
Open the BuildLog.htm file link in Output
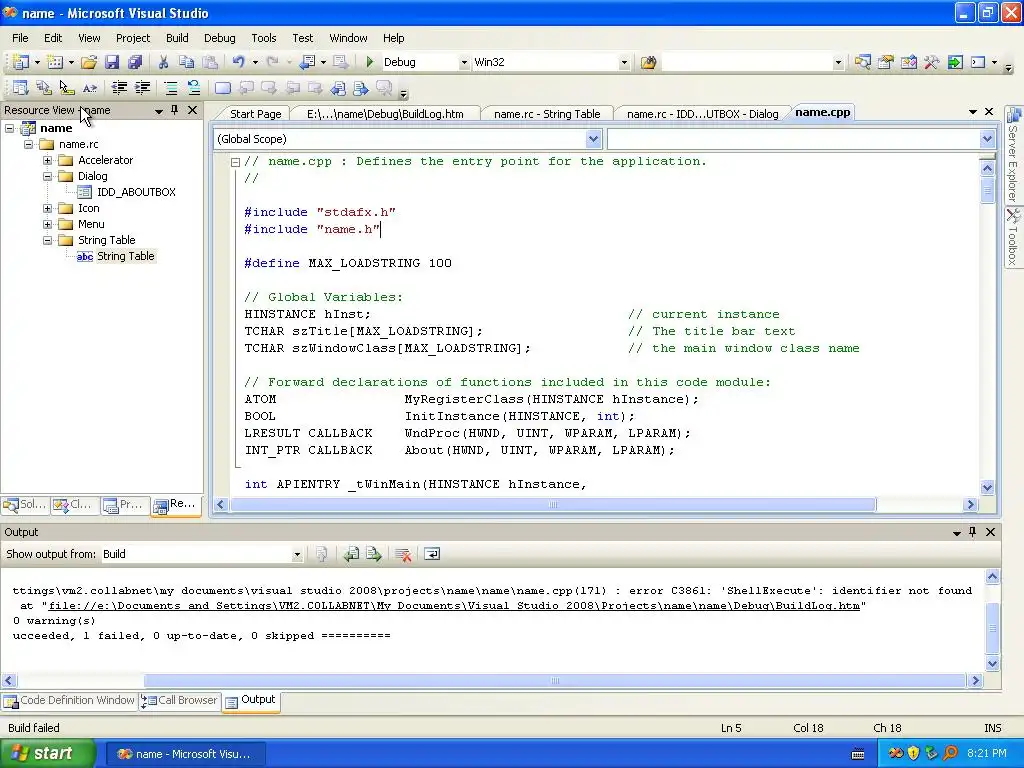point(454,605)
